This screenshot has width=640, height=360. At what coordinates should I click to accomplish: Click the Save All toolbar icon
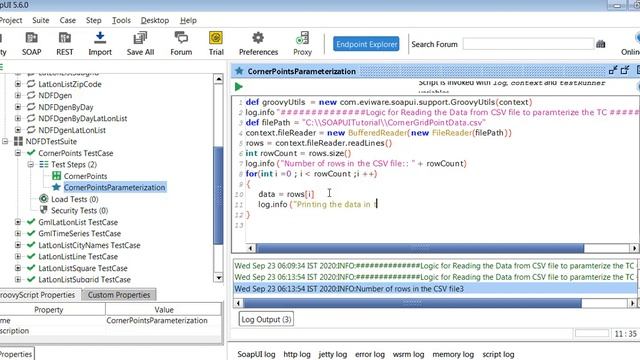click(x=140, y=38)
